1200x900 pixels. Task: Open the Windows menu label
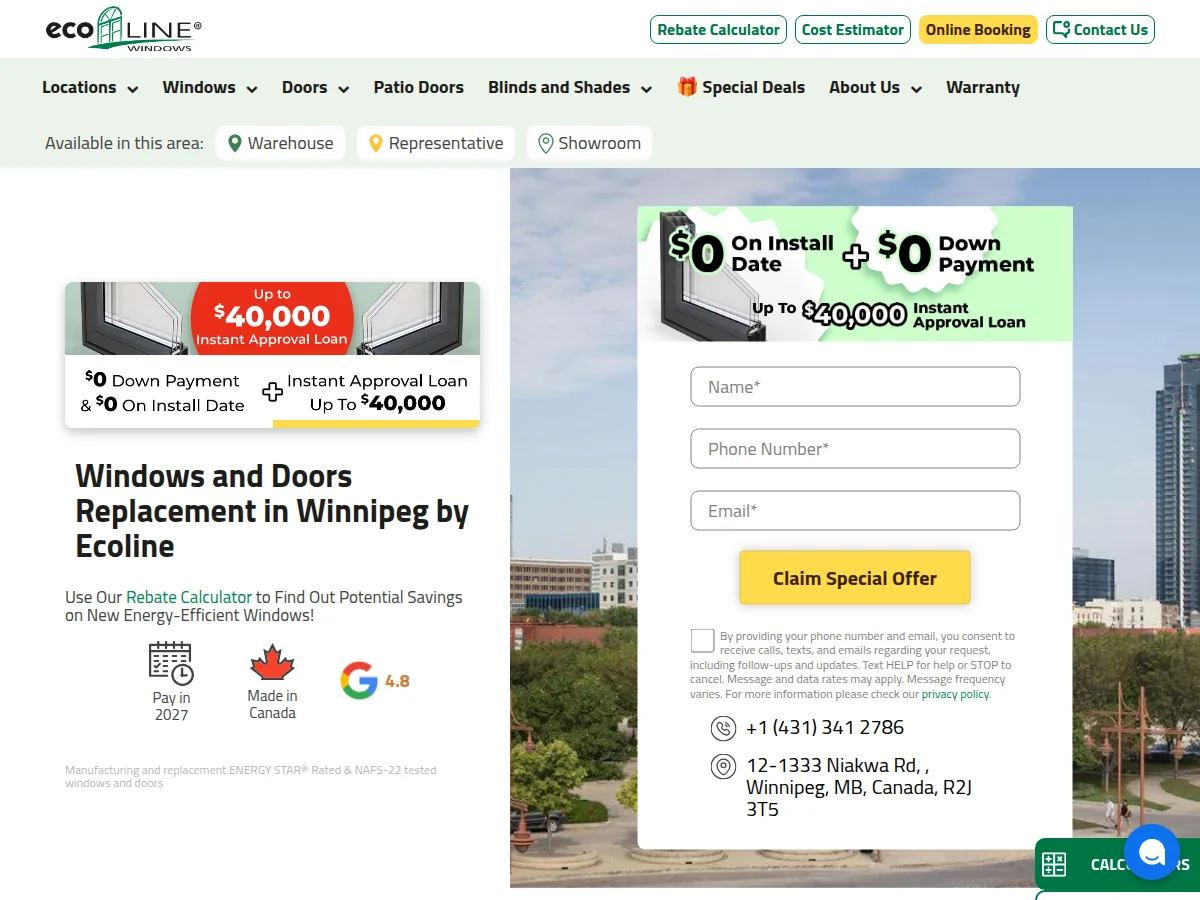coord(199,87)
